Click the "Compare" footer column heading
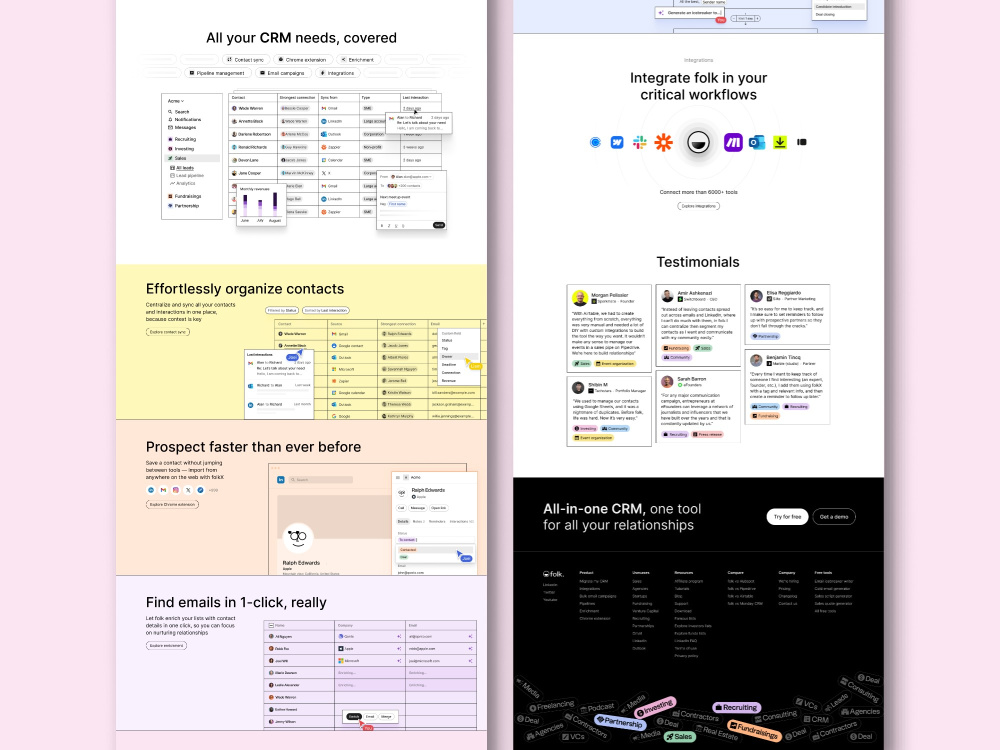This screenshot has height=750, width=1000. [735, 573]
